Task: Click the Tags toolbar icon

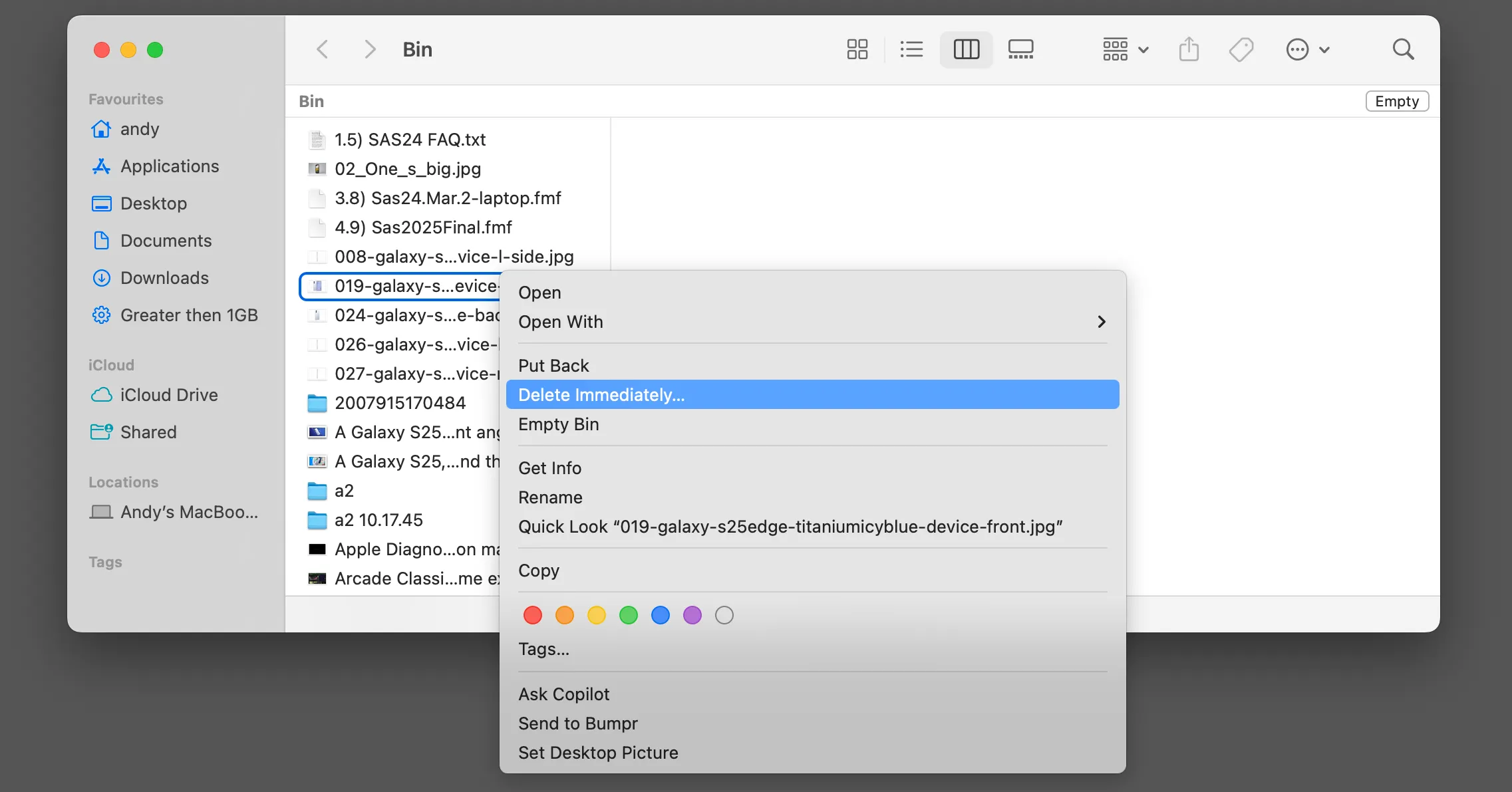Action: (1241, 49)
